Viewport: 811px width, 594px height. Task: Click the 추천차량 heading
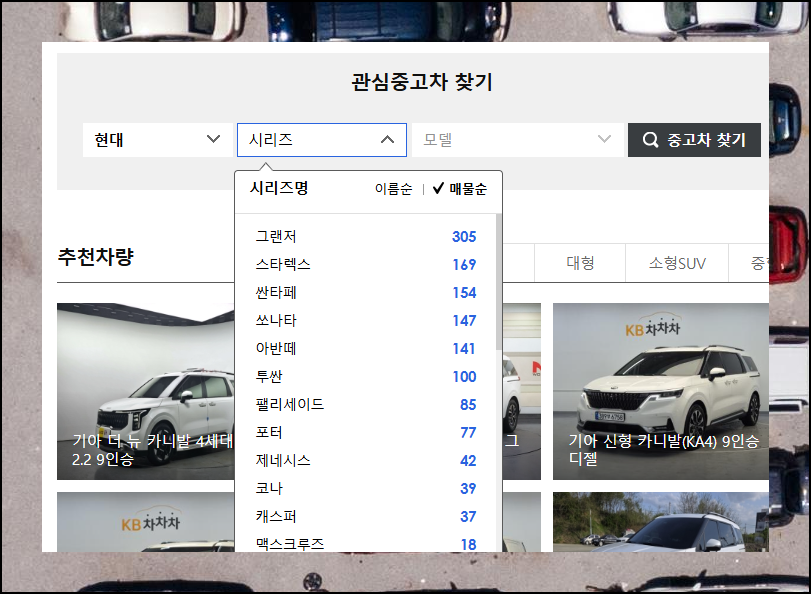(x=96, y=257)
